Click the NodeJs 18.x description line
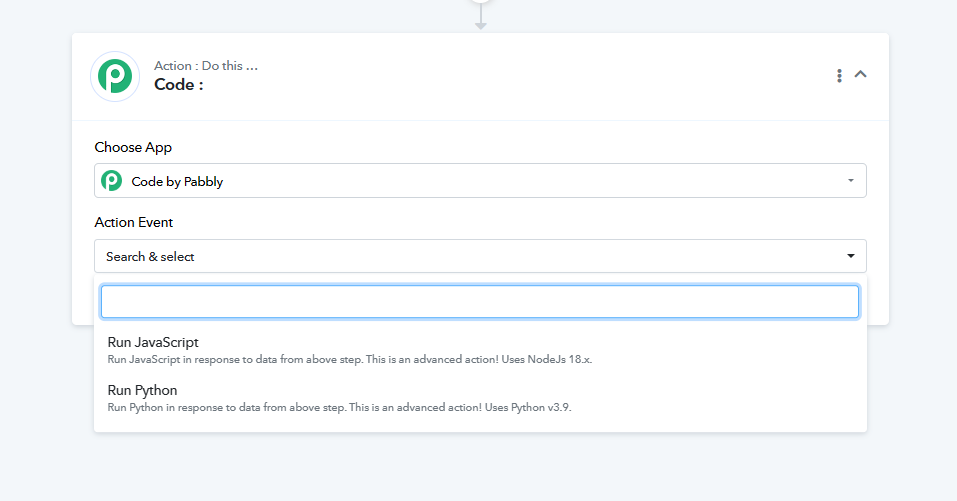 tap(350, 359)
